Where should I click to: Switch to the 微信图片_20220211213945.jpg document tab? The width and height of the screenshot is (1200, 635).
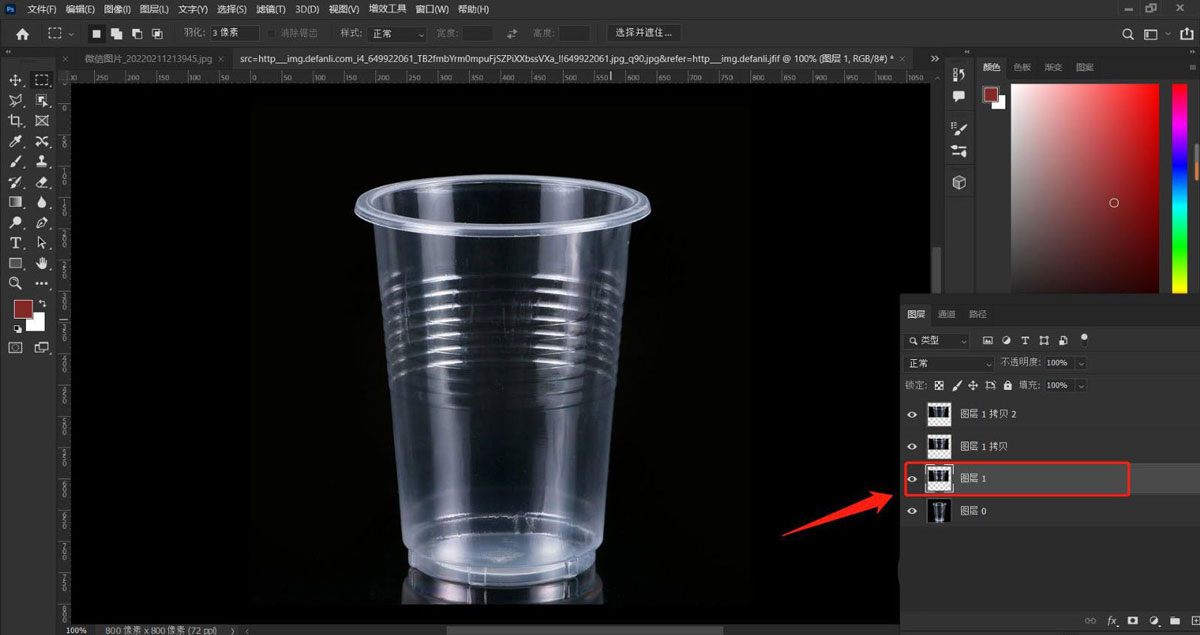coord(150,59)
